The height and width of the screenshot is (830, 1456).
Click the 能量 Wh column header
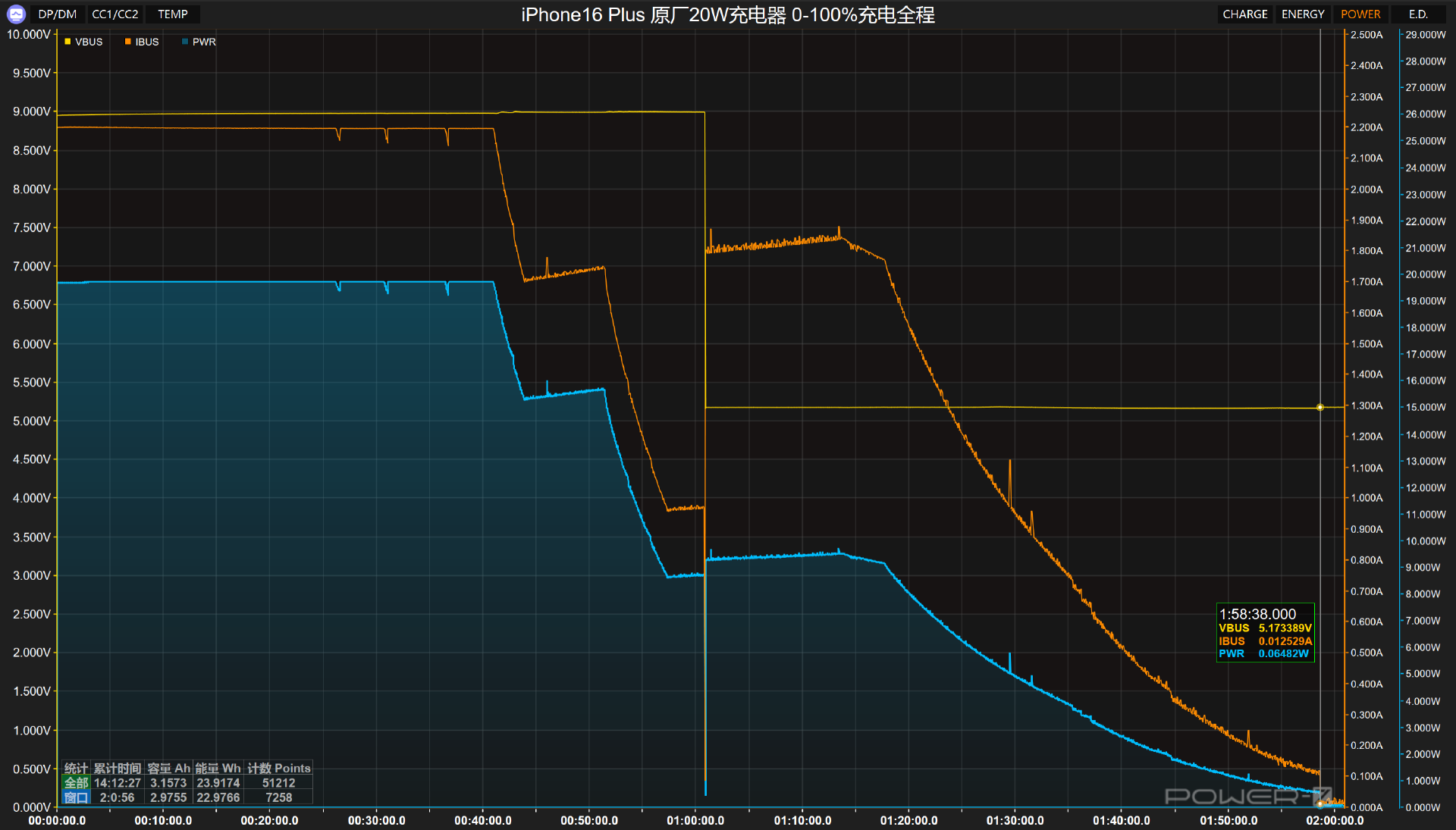(x=218, y=769)
